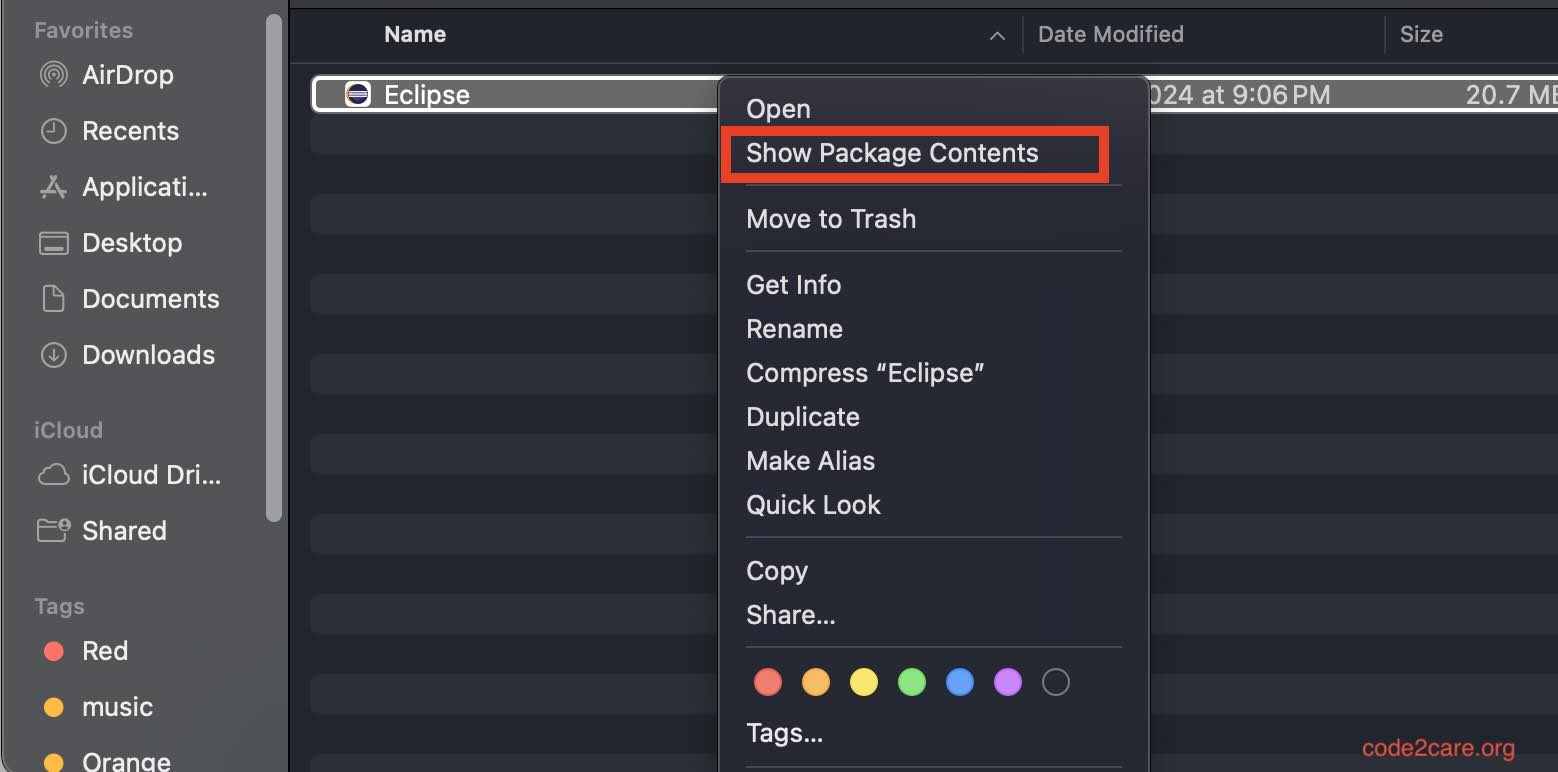Open the Share... menu entry
Viewport: 1558px width, 772px height.
coord(790,614)
